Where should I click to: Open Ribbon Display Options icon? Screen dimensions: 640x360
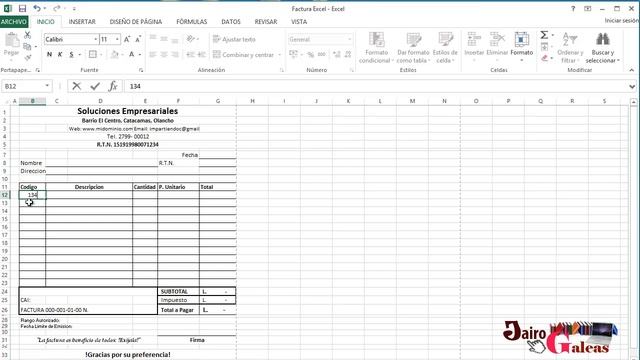pyautogui.click(x=588, y=8)
